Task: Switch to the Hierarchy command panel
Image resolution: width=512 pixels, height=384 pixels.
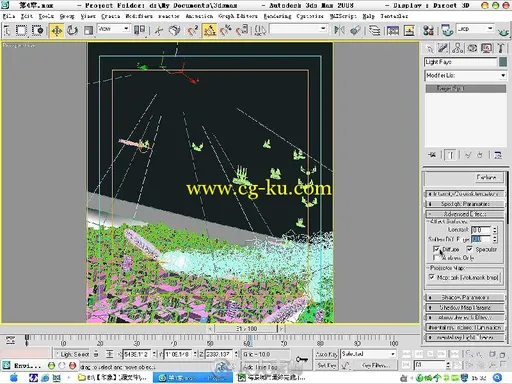Action: click(458, 49)
